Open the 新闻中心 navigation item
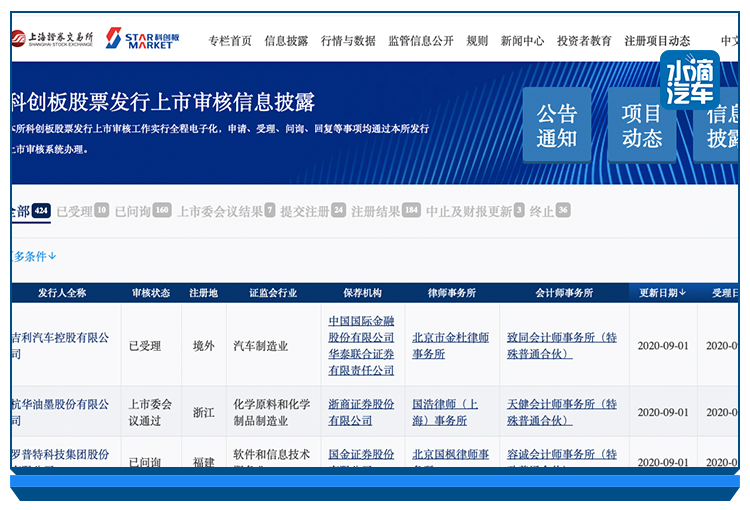Screen dimensions: 750x510 [522, 41]
